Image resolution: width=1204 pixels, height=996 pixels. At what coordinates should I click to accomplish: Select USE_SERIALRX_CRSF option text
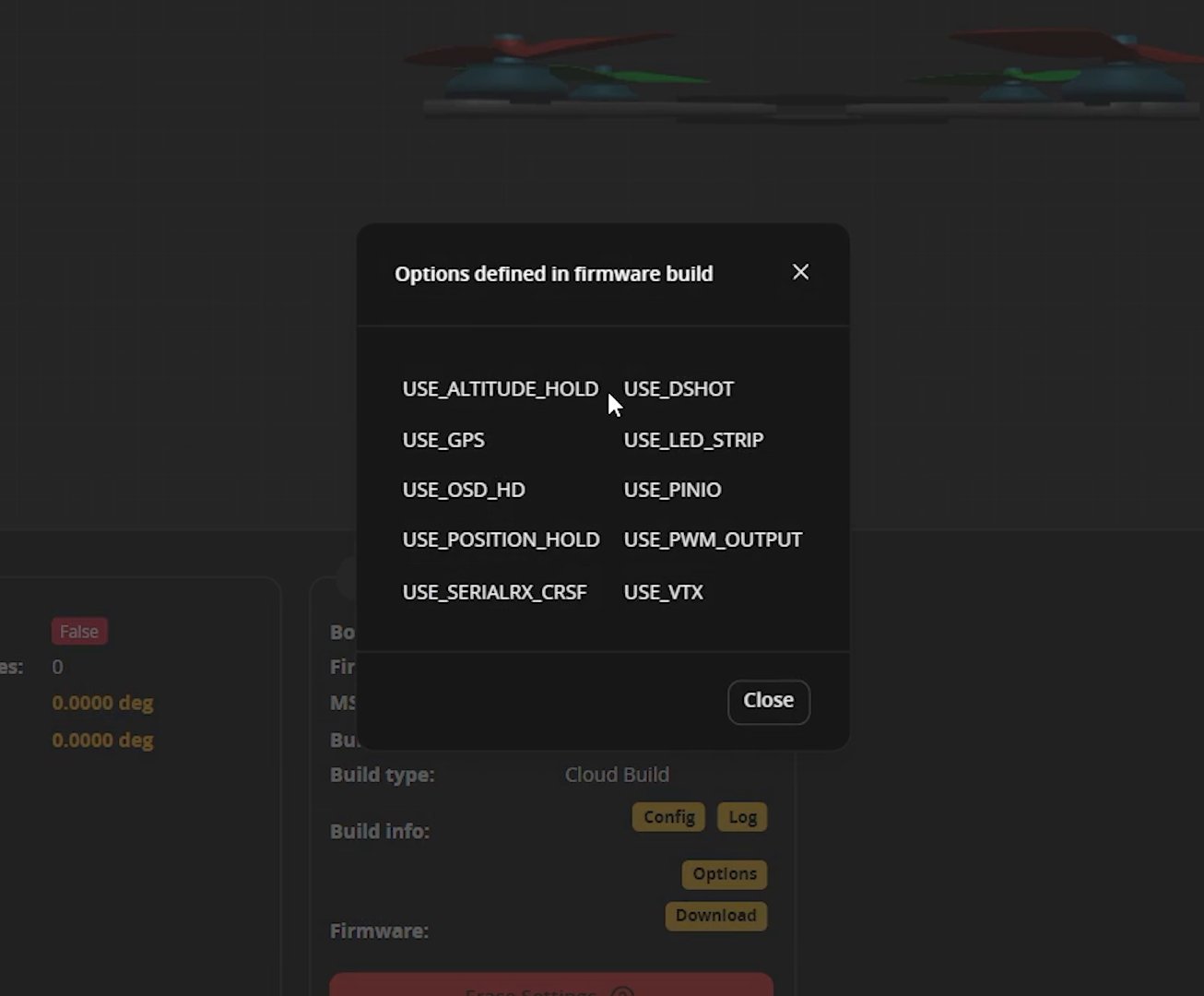pyautogui.click(x=494, y=592)
